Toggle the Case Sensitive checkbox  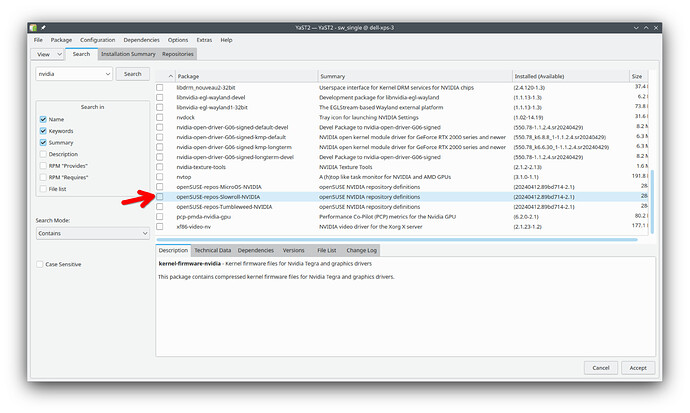[x=40, y=264]
